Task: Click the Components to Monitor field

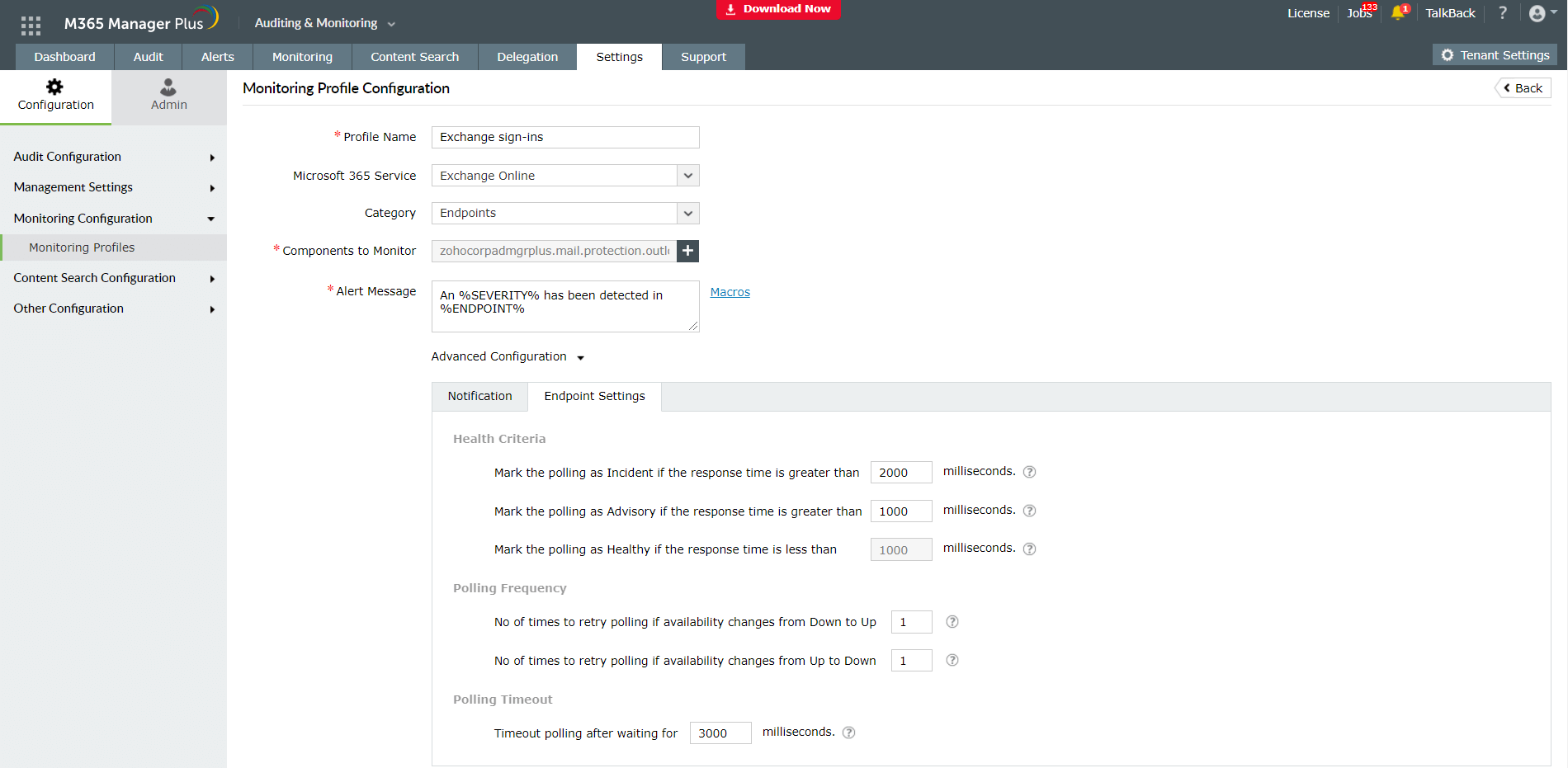Action: [554, 251]
